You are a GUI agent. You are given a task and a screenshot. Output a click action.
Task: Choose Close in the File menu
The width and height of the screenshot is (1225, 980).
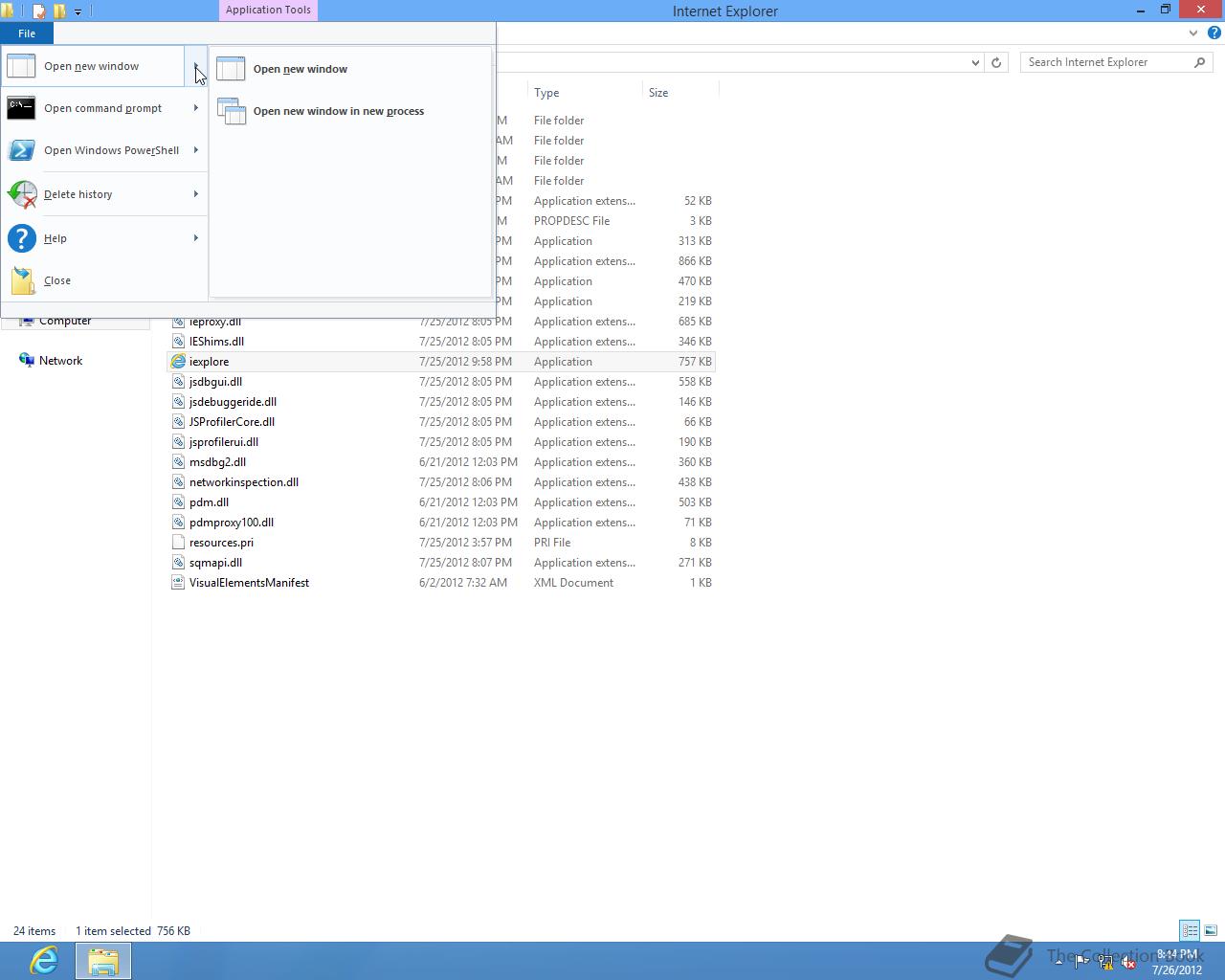pyautogui.click(x=103, y=280)
